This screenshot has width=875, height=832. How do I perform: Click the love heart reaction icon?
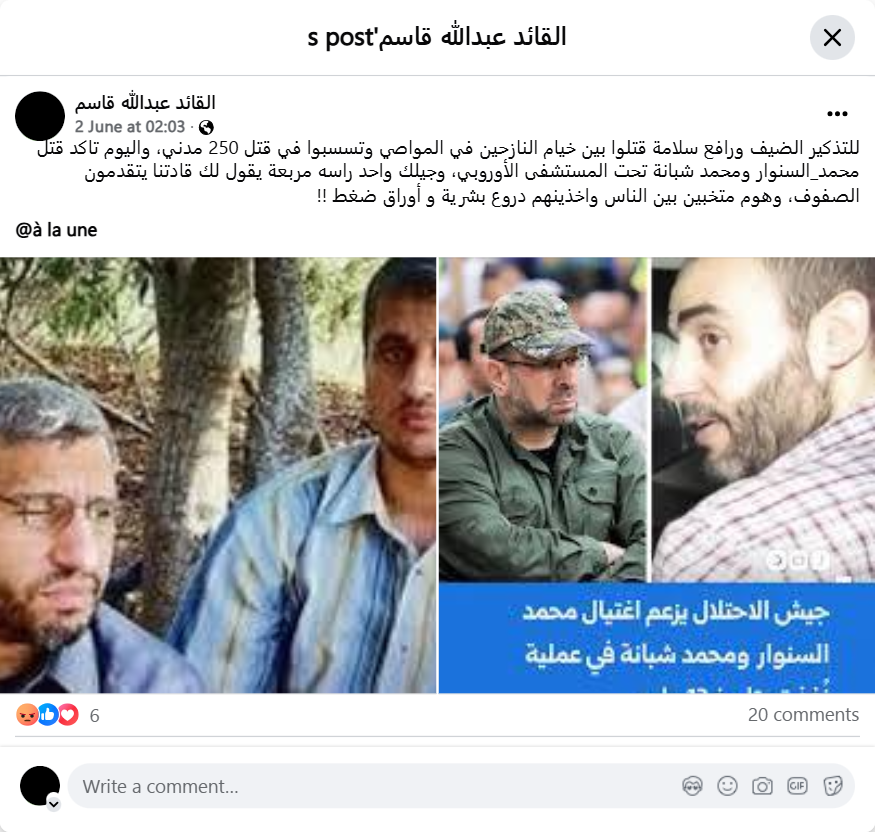point(68,715)
